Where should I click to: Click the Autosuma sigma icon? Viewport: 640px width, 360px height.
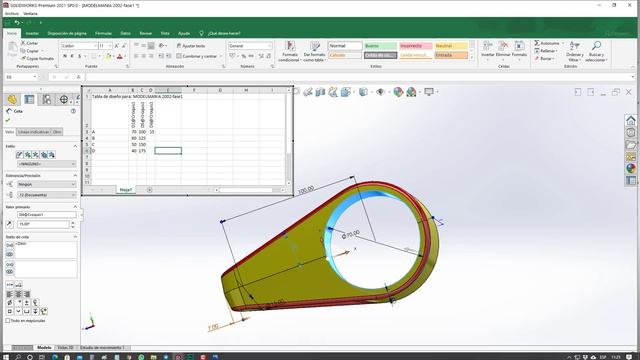coord(537,43)
